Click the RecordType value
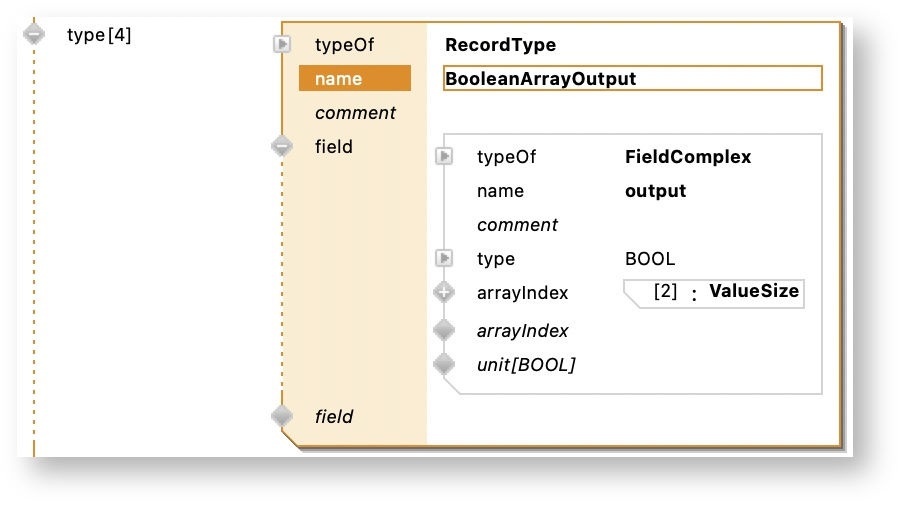Viewport: 901px width, 505px height. [x=500, y=45]
